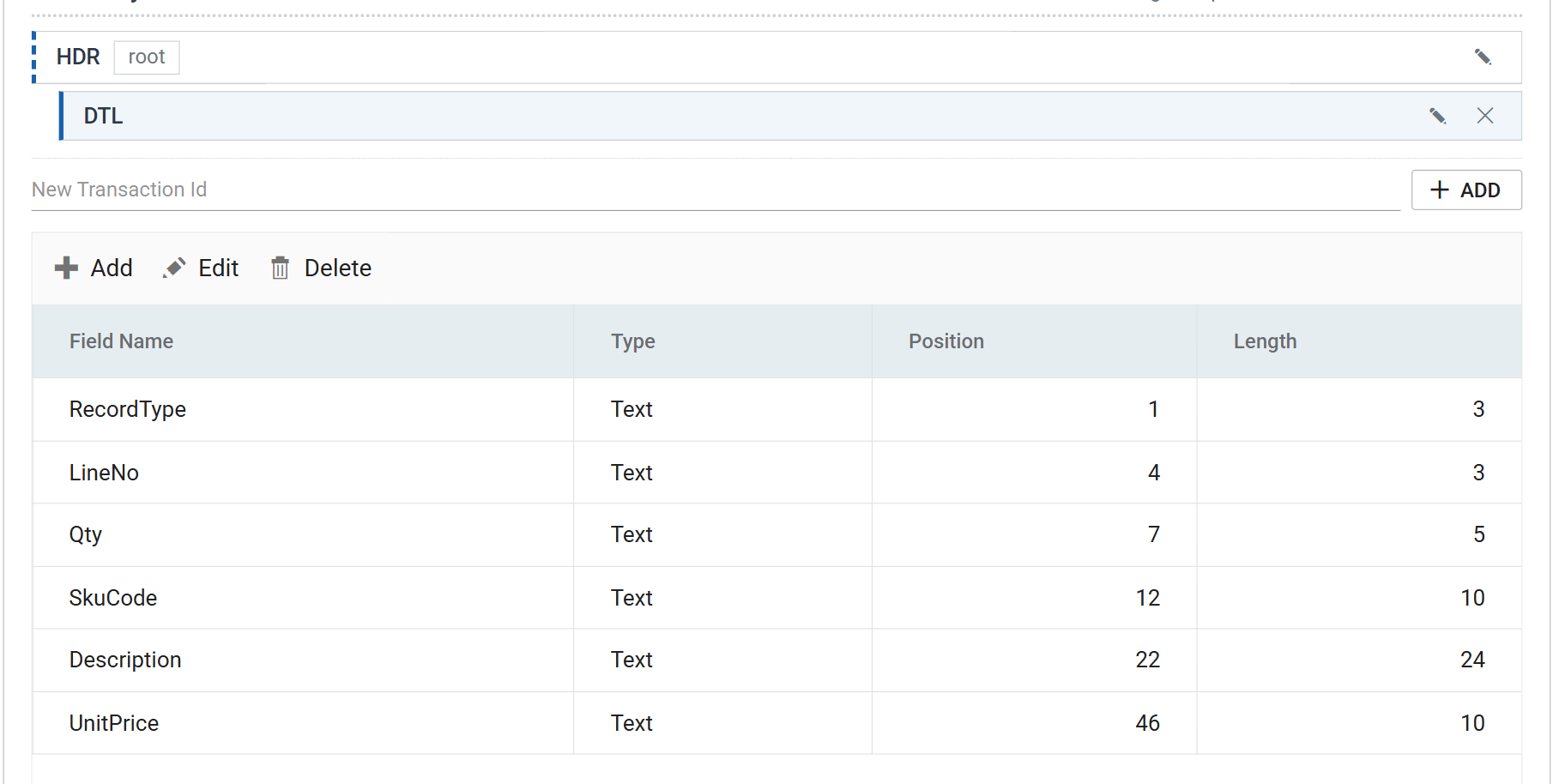The image size is (1553, 784).
Task: Click the Type cell for SkuCode
Action: 722,598
